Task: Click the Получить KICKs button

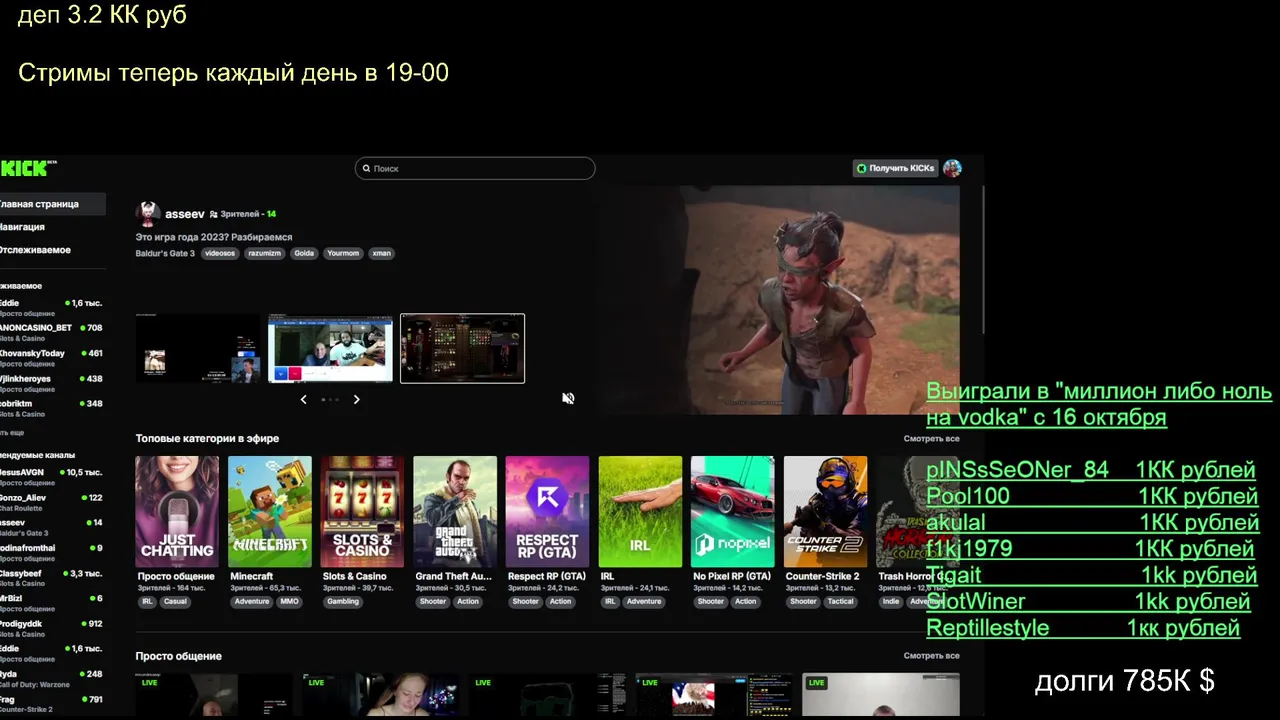Action: pos(896,168)
